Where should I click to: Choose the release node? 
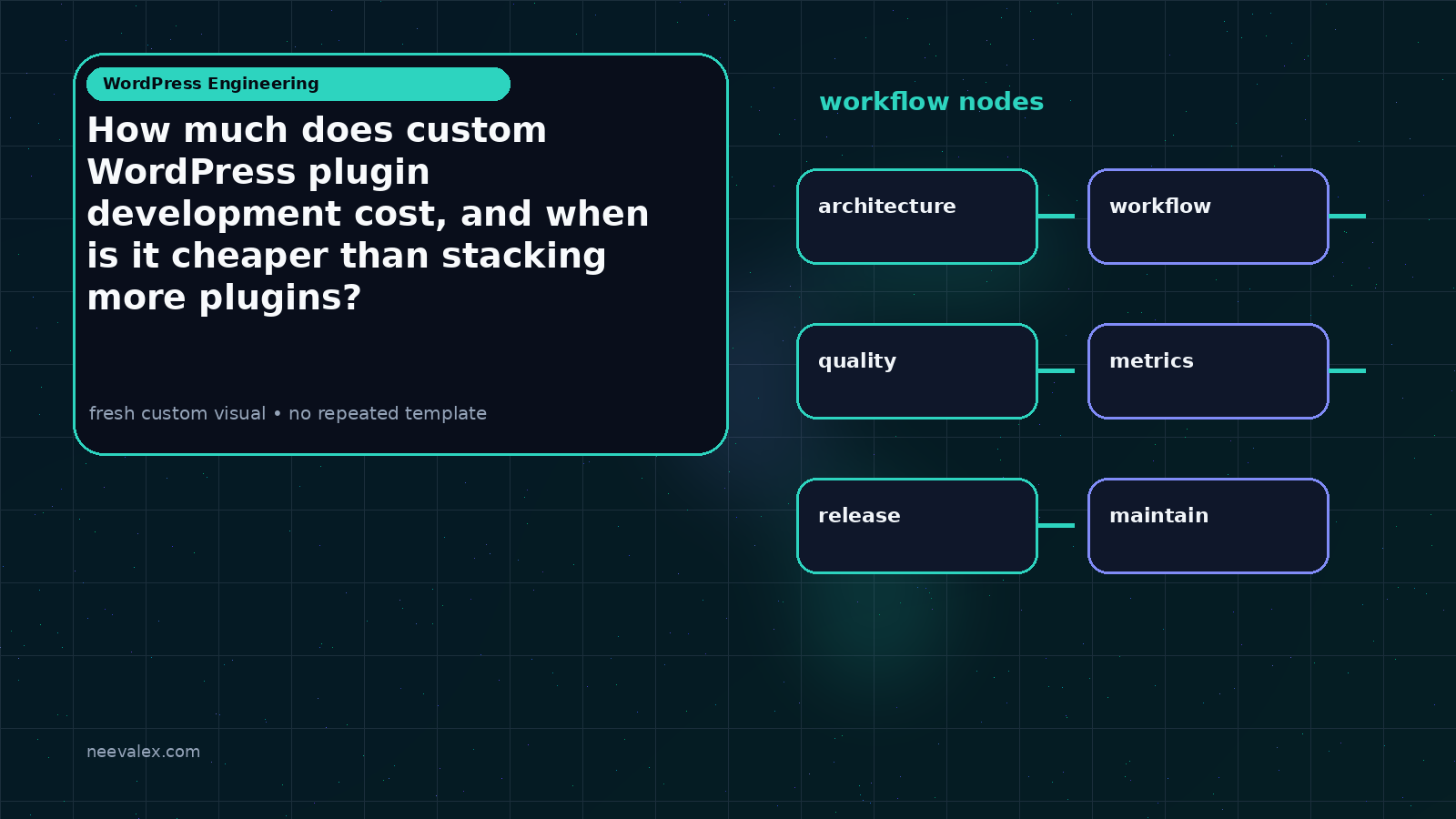(917, 526)
